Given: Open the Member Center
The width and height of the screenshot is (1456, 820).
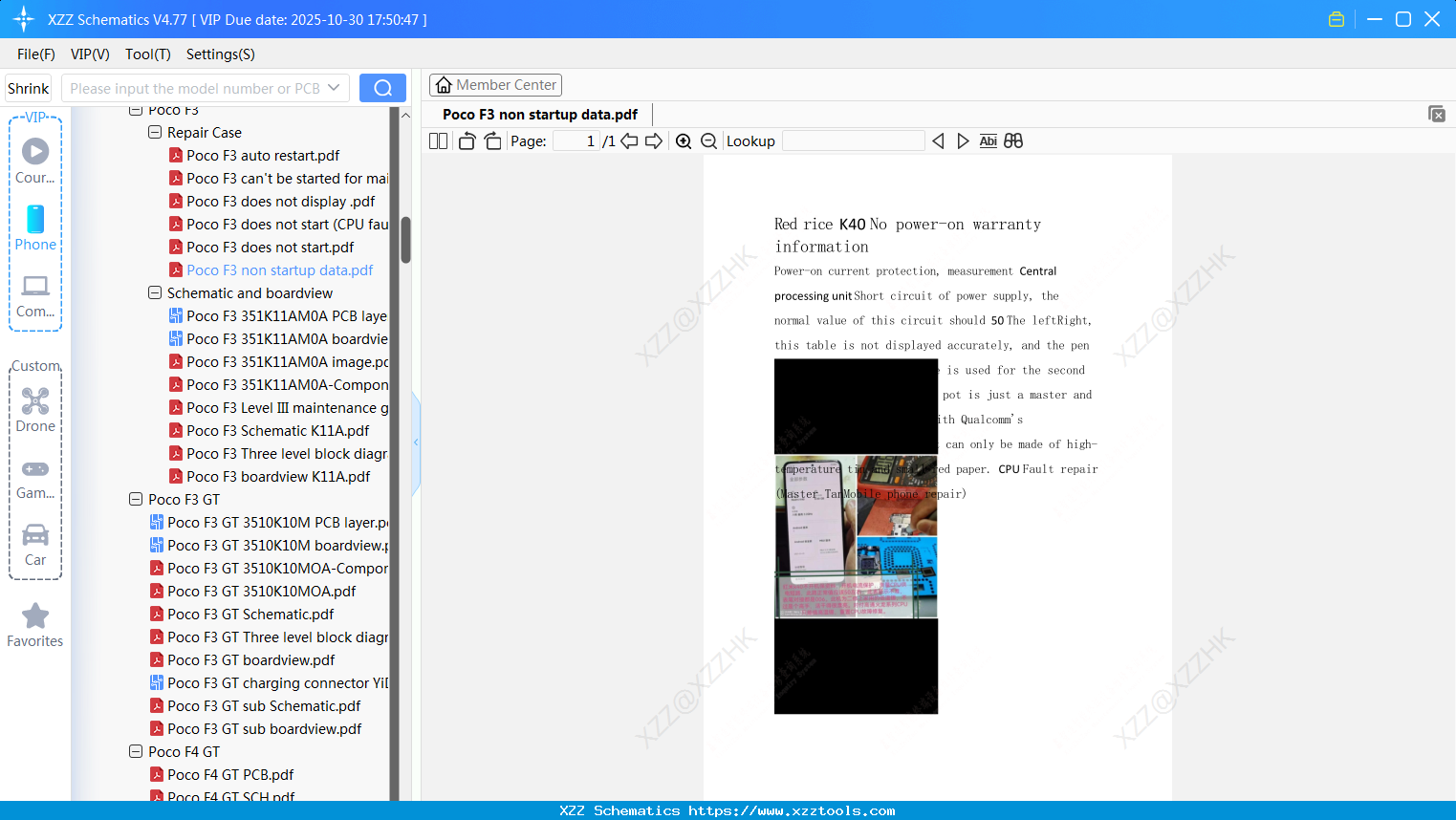Looking at the screenshot, I should tap(495, 85).
